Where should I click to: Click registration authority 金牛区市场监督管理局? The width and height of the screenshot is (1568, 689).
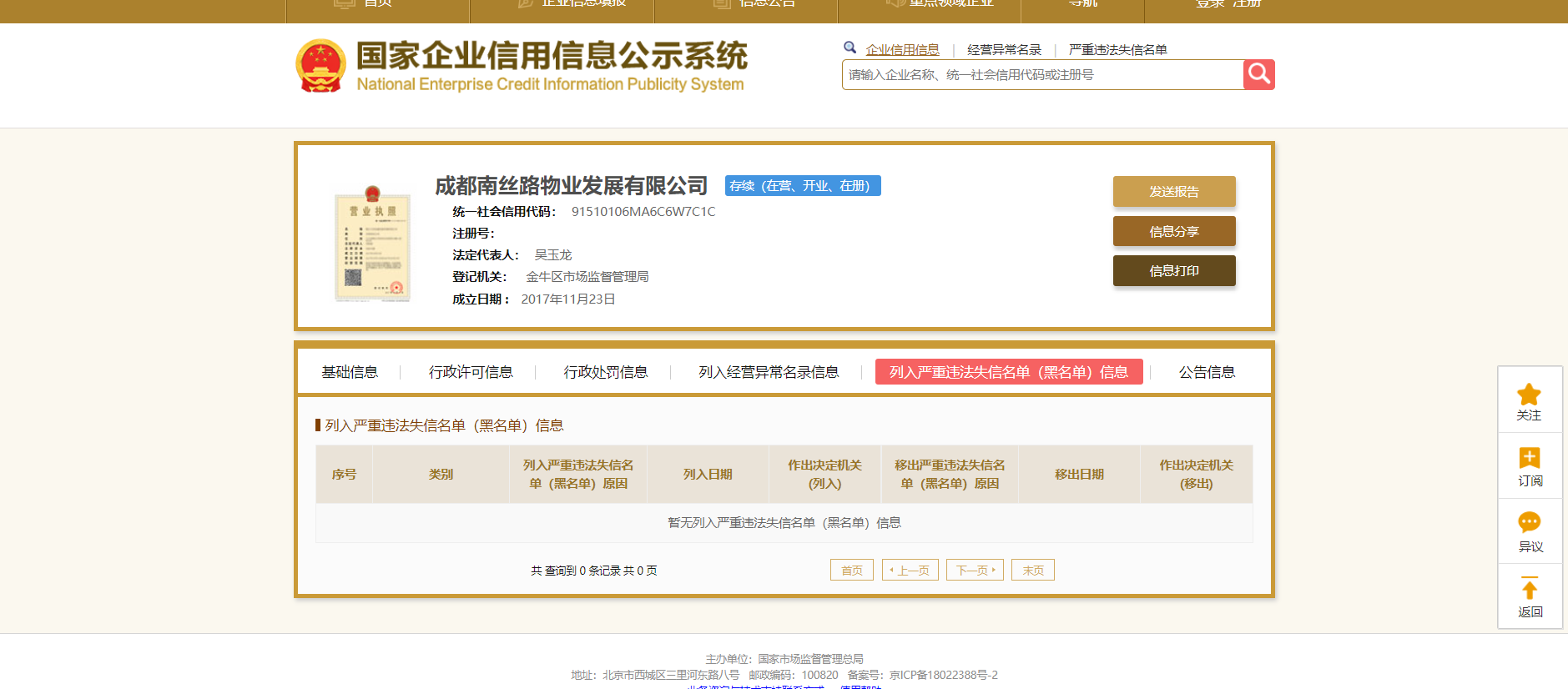pyautogui.click(x=587, y=277)
